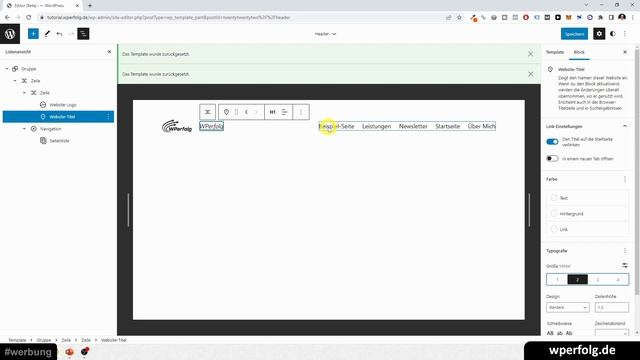Select the pencil edit tool
The image size is (640, 360).
coord(47,34)
